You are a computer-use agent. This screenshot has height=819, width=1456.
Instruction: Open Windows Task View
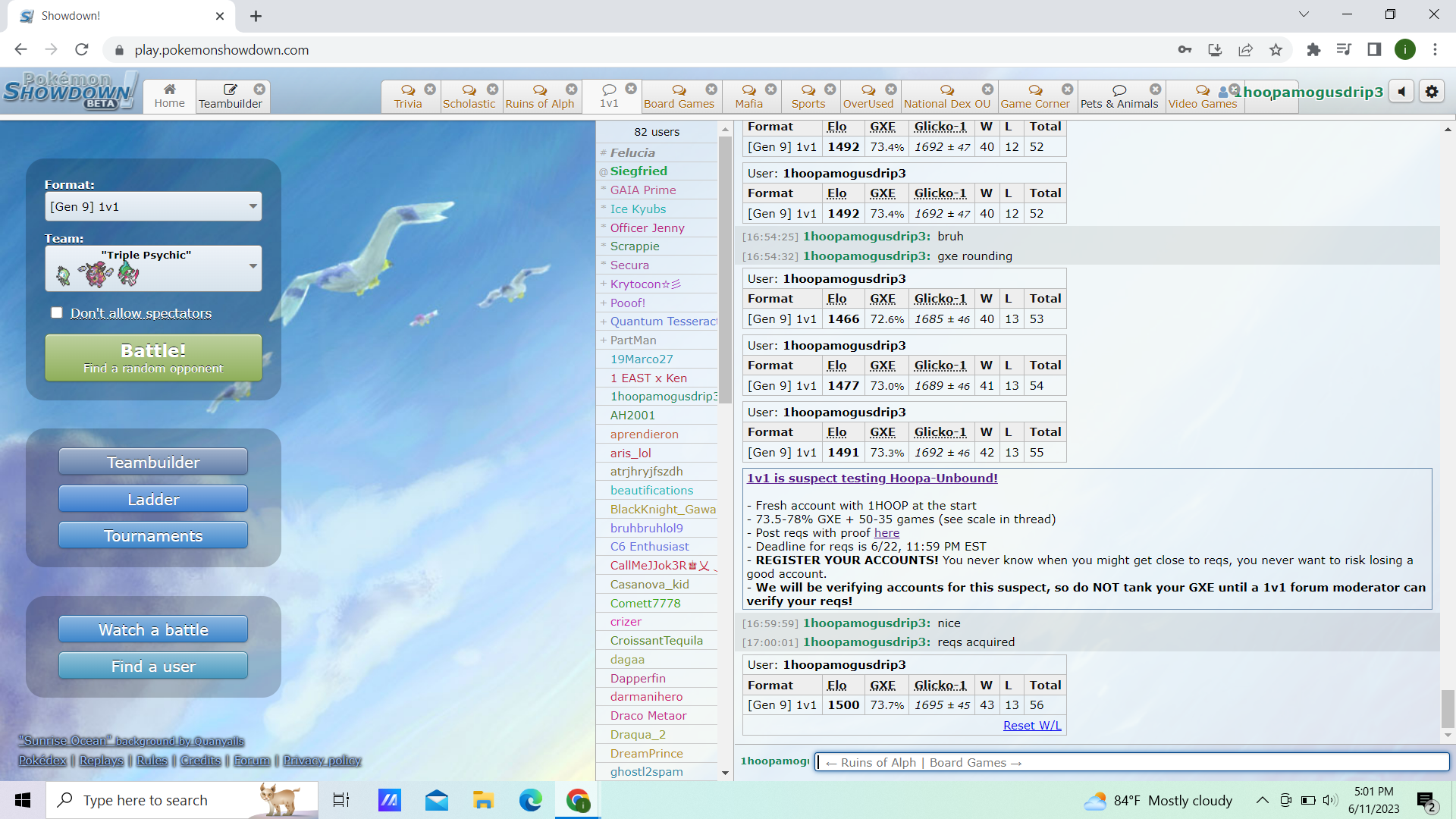pos(341,800)
